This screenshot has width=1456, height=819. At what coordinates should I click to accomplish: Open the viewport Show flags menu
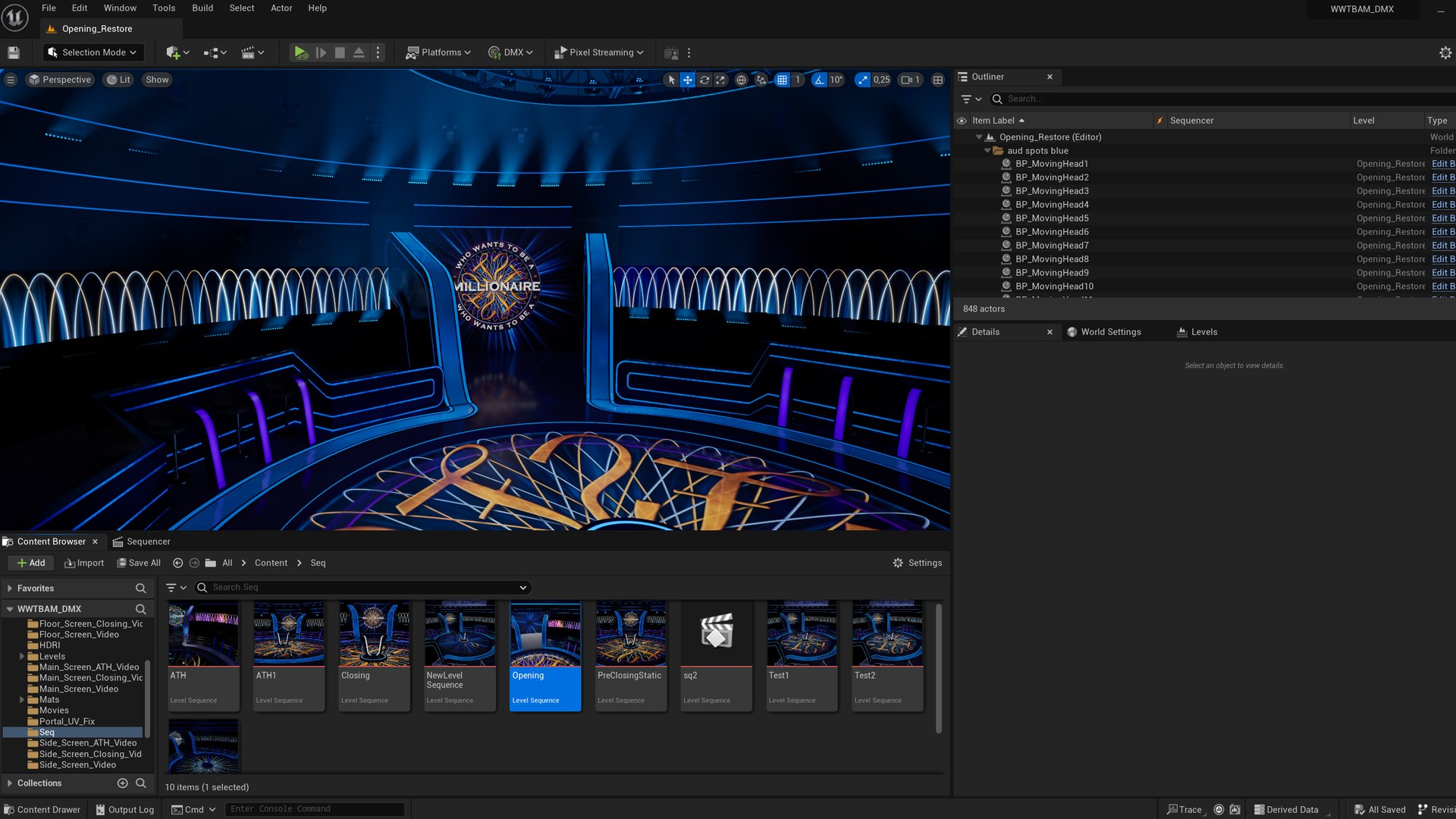click(x=157, y=80)
